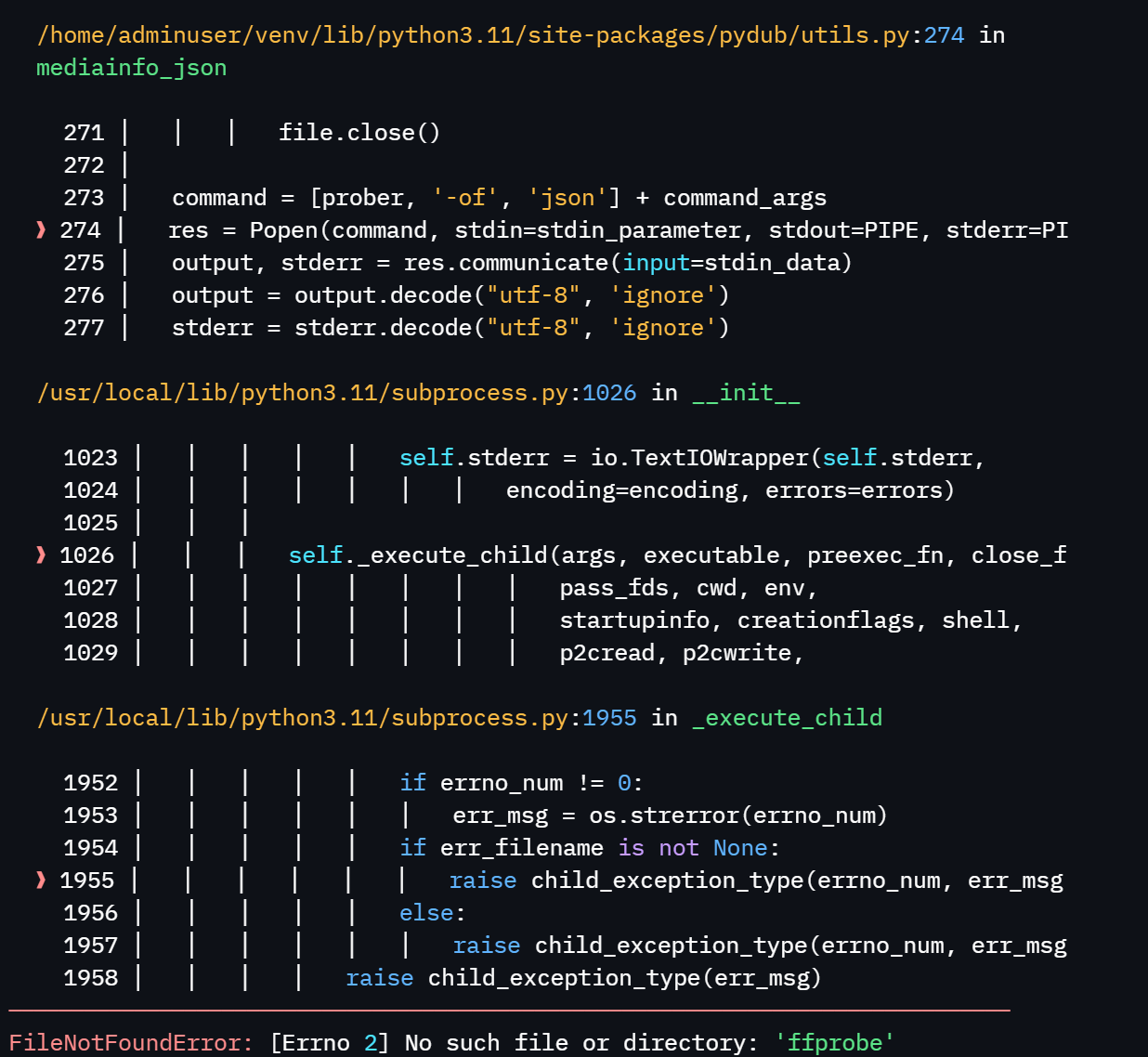Select the red error marker at line 1955
This screenshot has height=1057, width=1148.
pyautogui.click(x=39, y=880)
